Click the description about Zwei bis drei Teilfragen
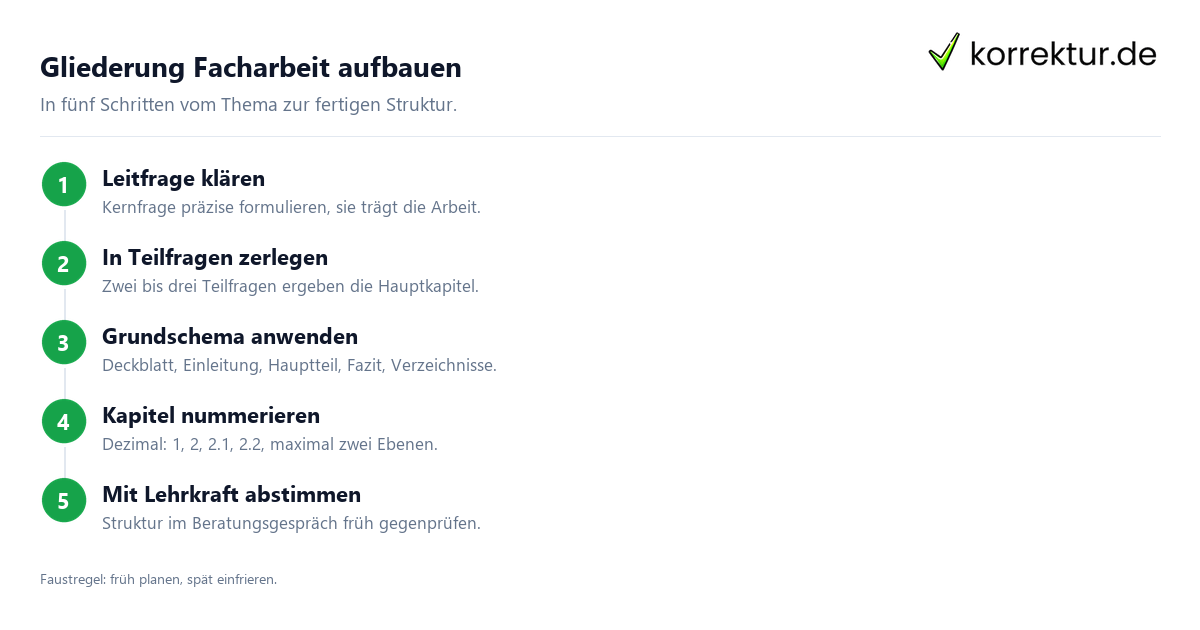The image size is (1200, 630). (290, 287)
